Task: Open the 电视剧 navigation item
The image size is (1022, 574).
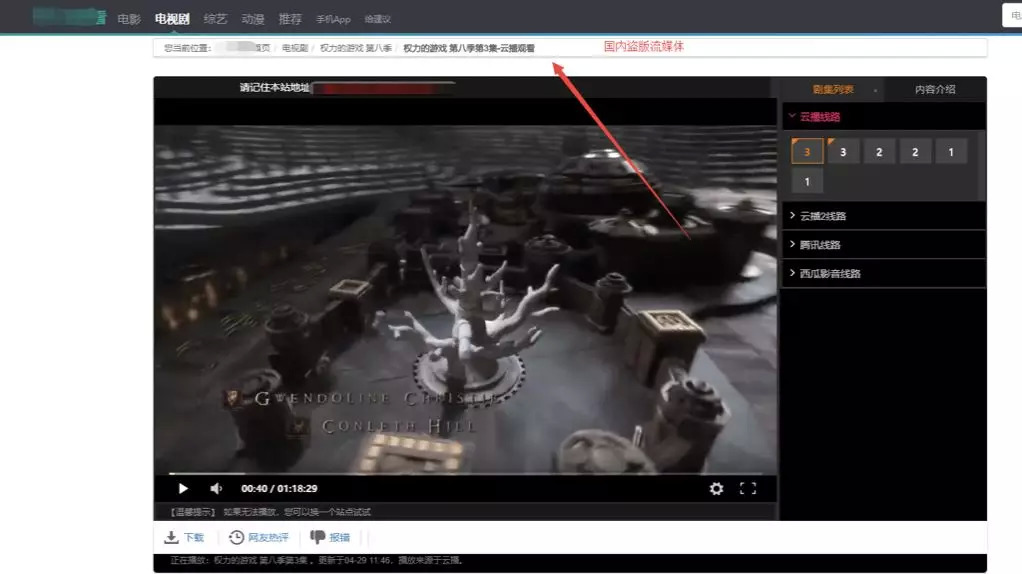Action: click(172, 19)
